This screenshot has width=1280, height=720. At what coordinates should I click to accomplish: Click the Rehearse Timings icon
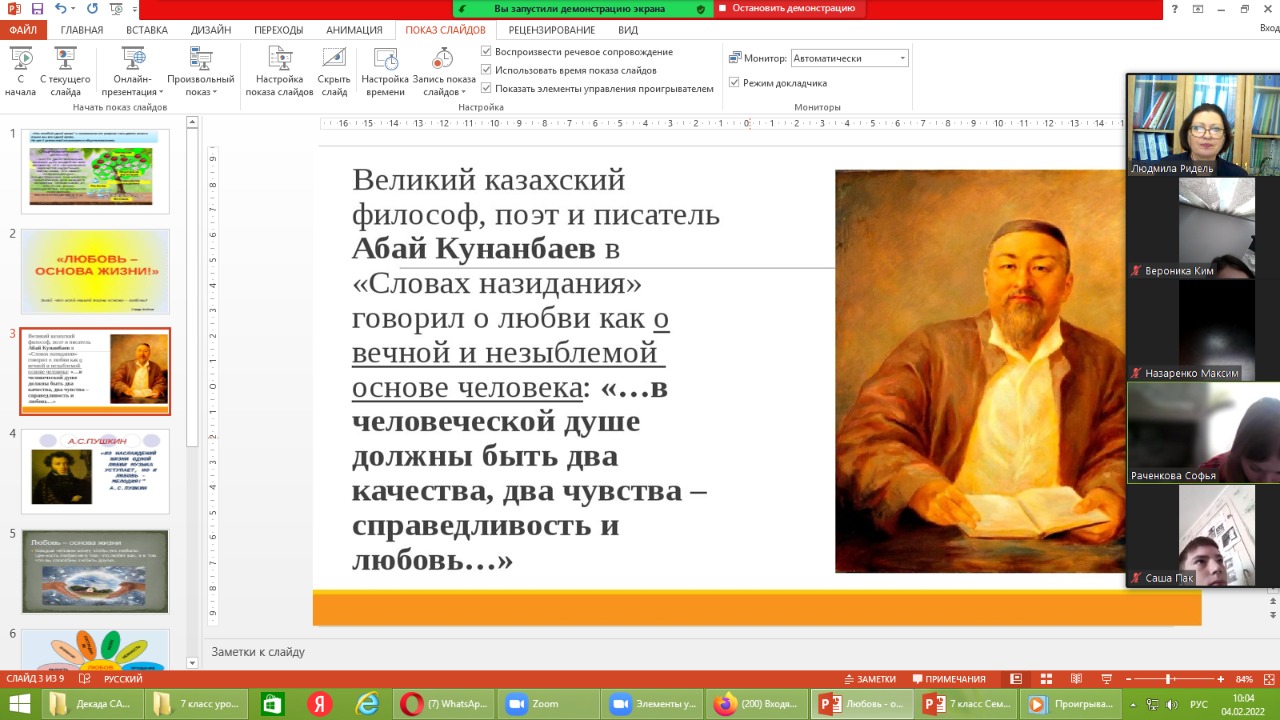385,70
